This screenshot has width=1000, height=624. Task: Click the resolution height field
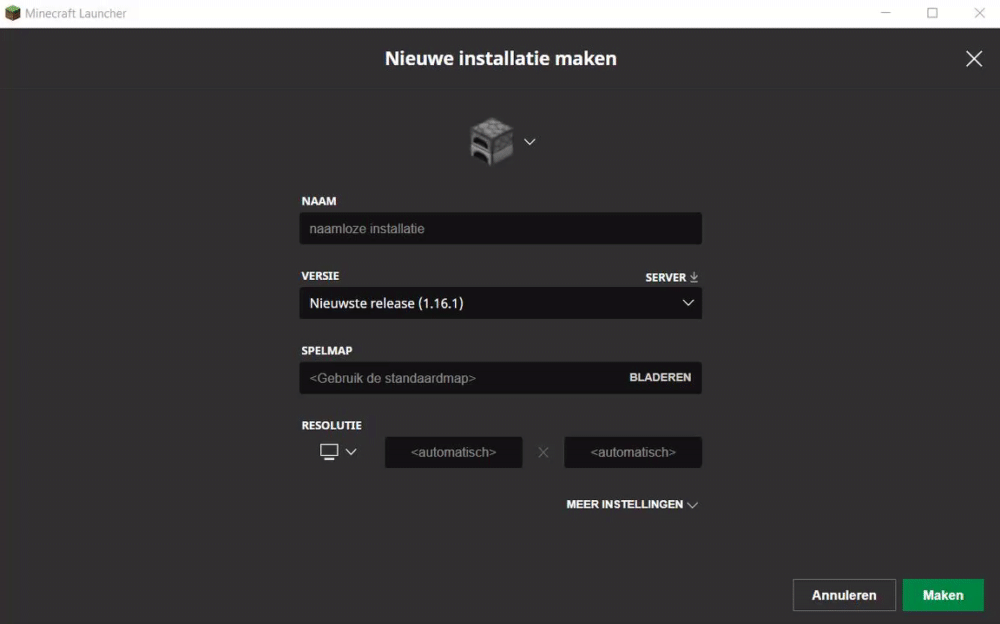633,452
